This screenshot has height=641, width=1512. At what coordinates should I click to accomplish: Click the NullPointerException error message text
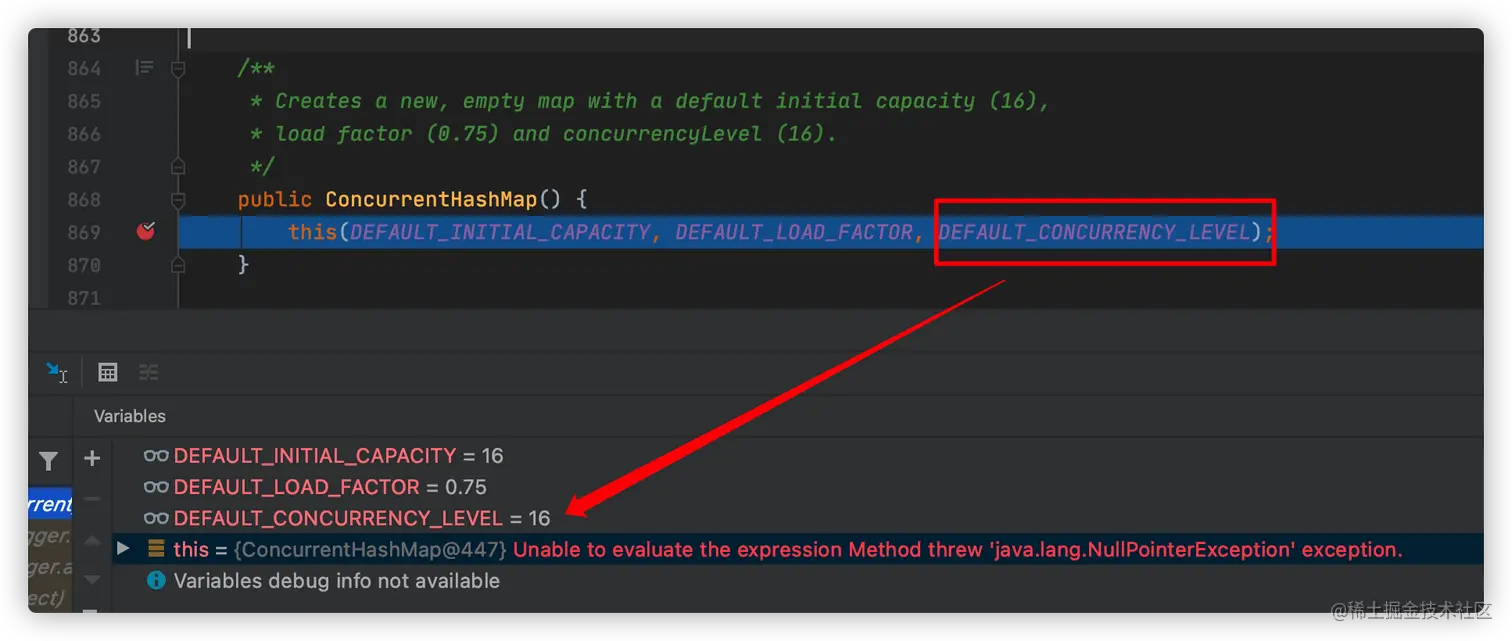click(958, 549)
